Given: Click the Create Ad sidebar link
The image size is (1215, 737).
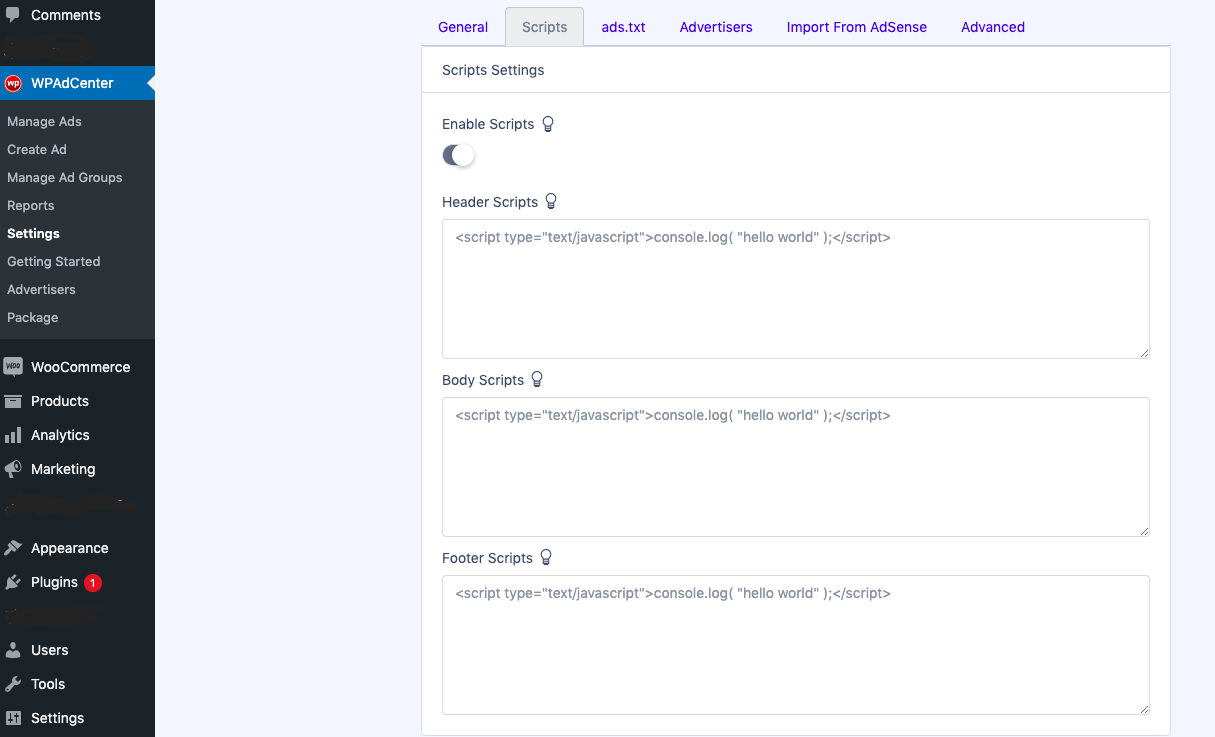Looking at the screenshot, I should [x=37, y=149].
